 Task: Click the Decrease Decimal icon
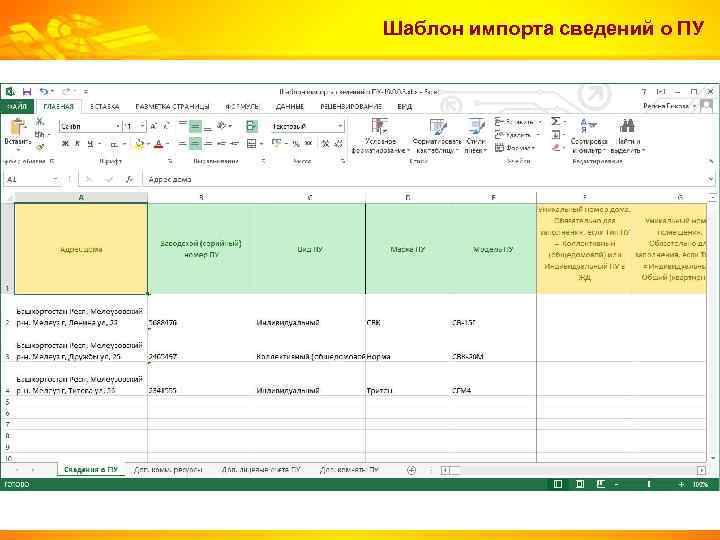click(x=338, y=144)
